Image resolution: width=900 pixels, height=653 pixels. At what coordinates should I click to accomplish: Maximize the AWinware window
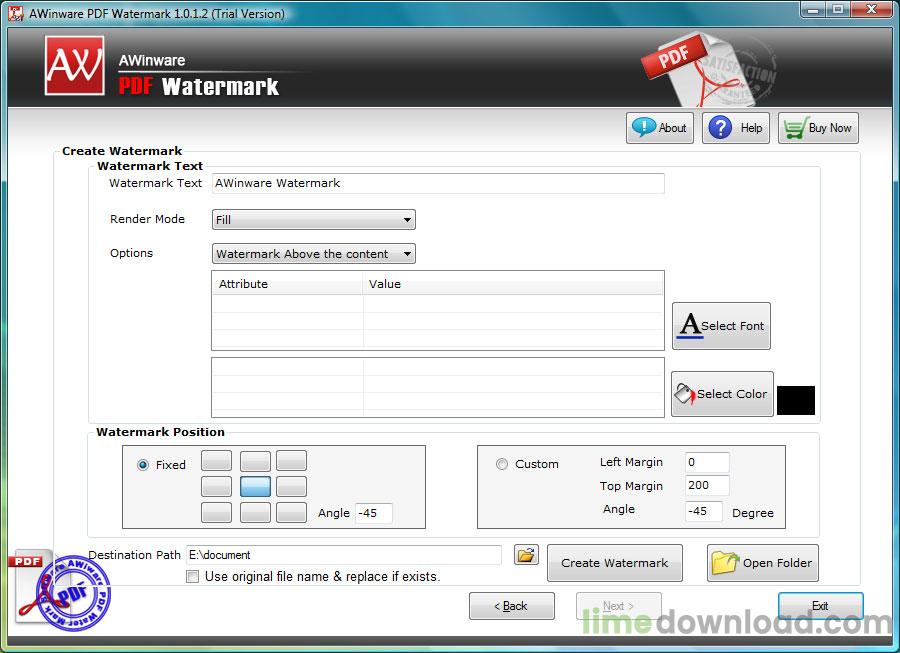click(x=837, y=10)
